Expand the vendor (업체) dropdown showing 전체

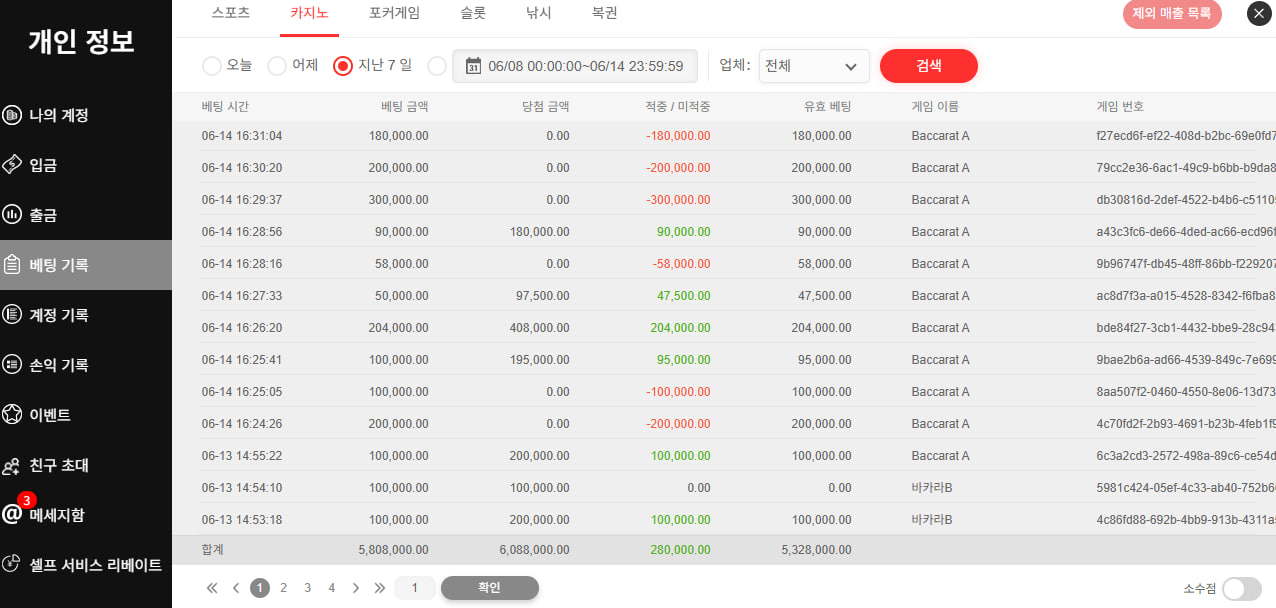(x=813, y=66)
